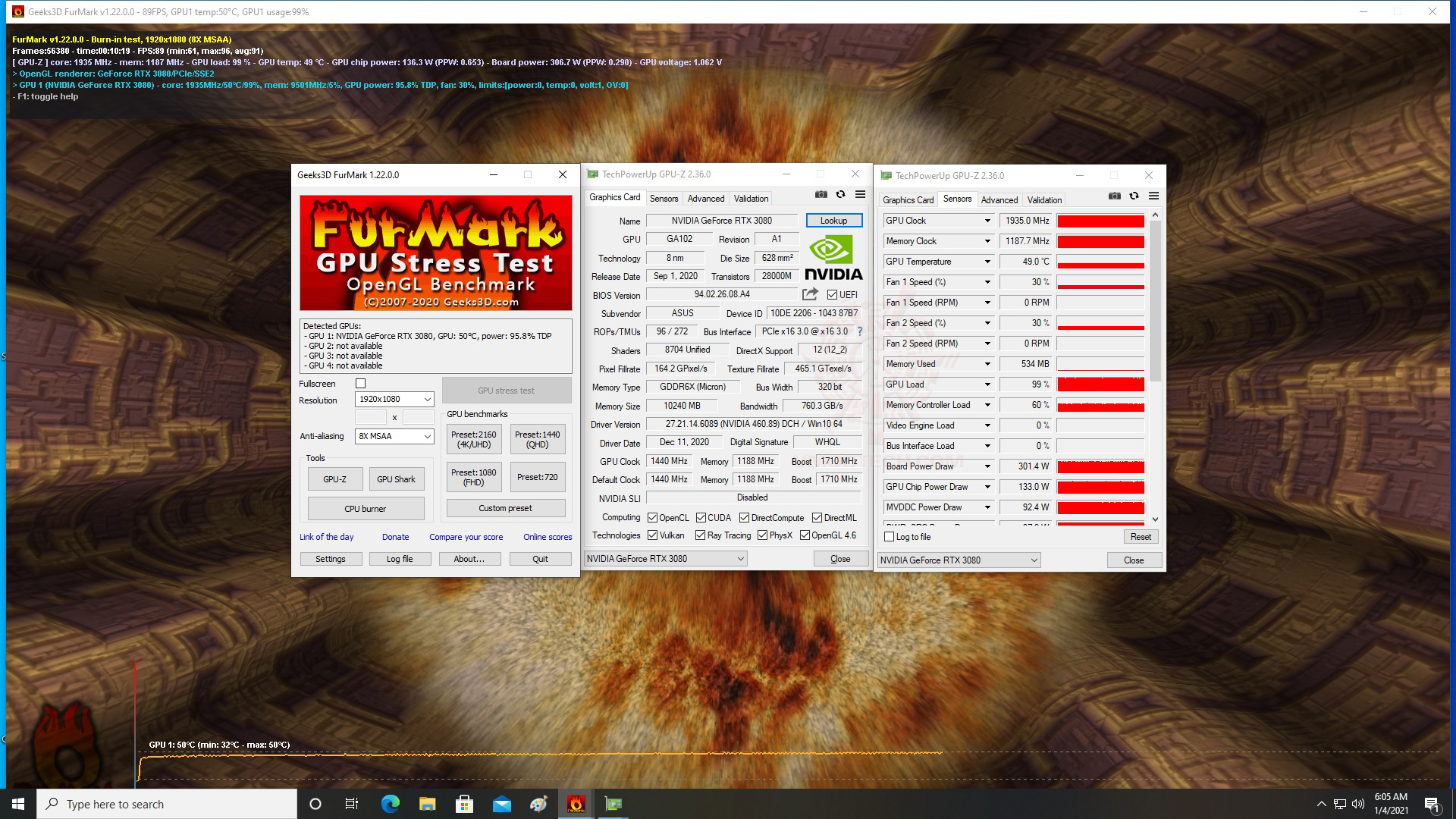Enable the Fullscreen checkbox in FurMark
The image size is (1456, 819).
361,384
